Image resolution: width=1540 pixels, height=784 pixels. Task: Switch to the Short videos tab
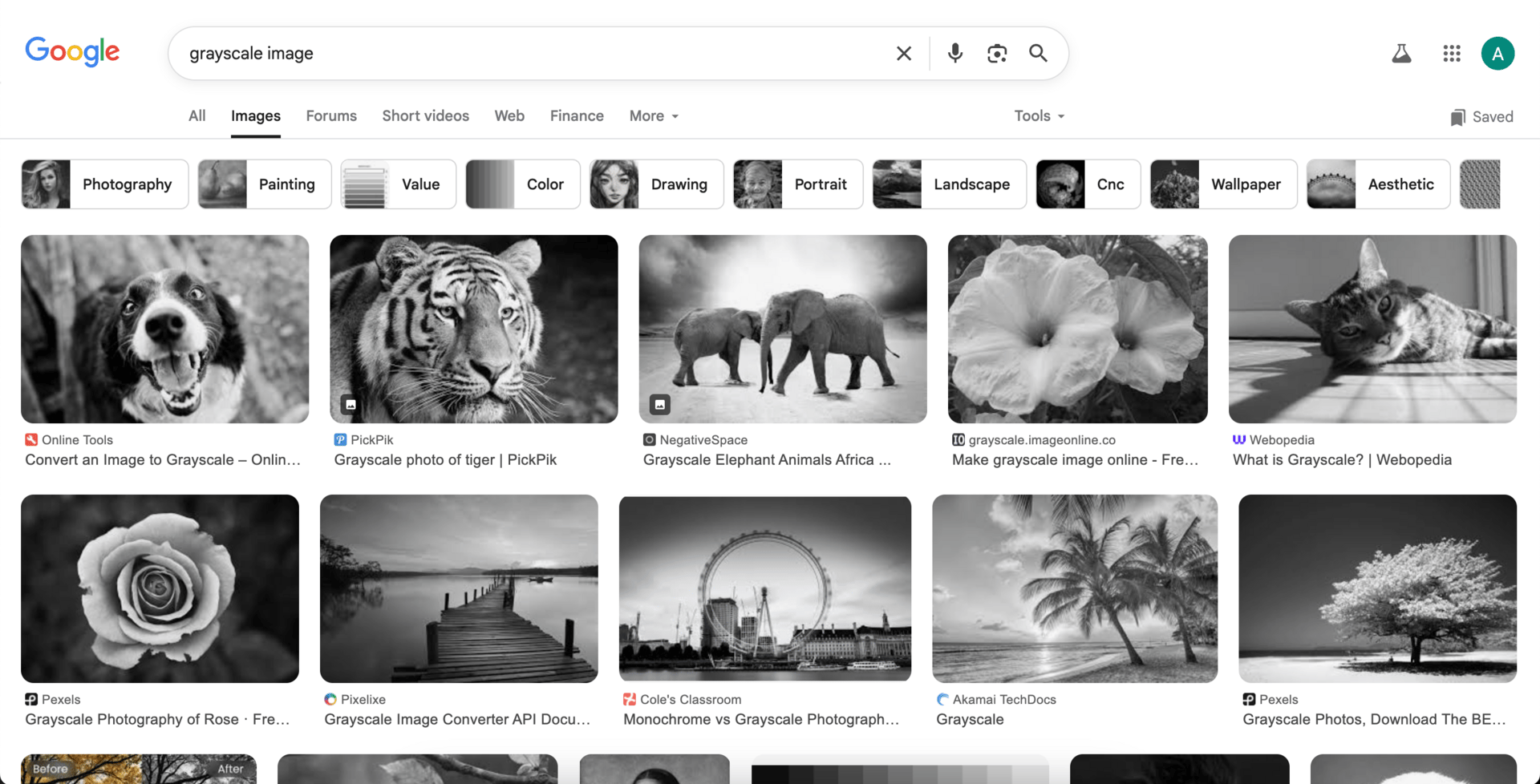click(x=425, y=116)
